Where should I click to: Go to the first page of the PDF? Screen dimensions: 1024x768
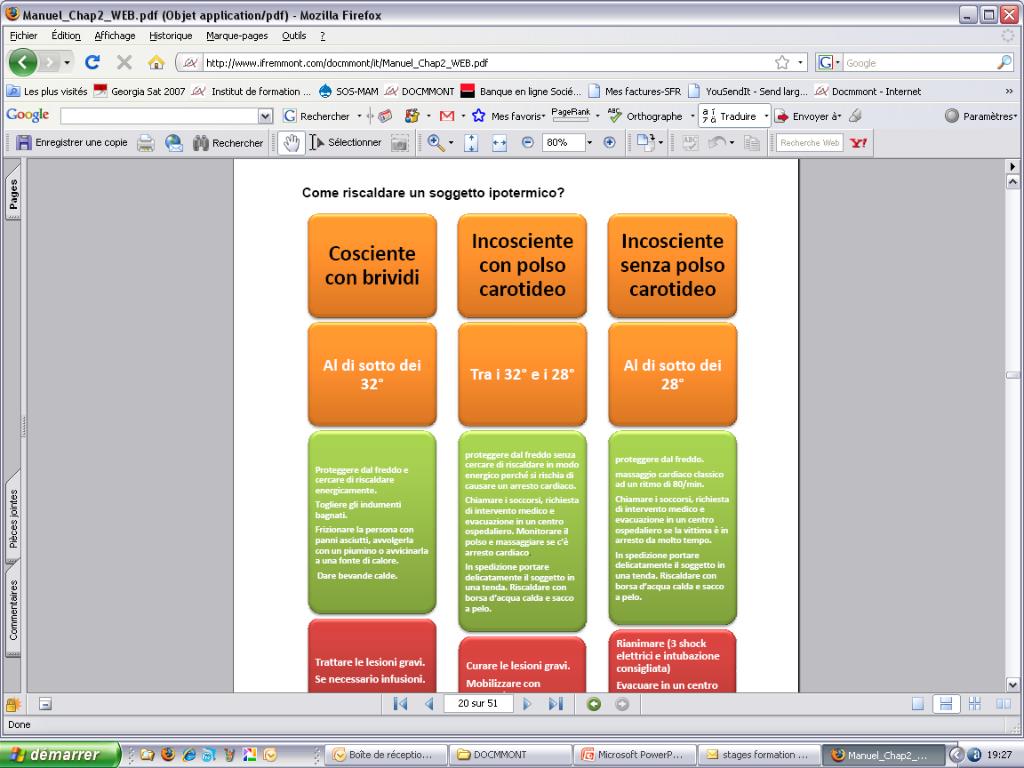pos(400,703)
